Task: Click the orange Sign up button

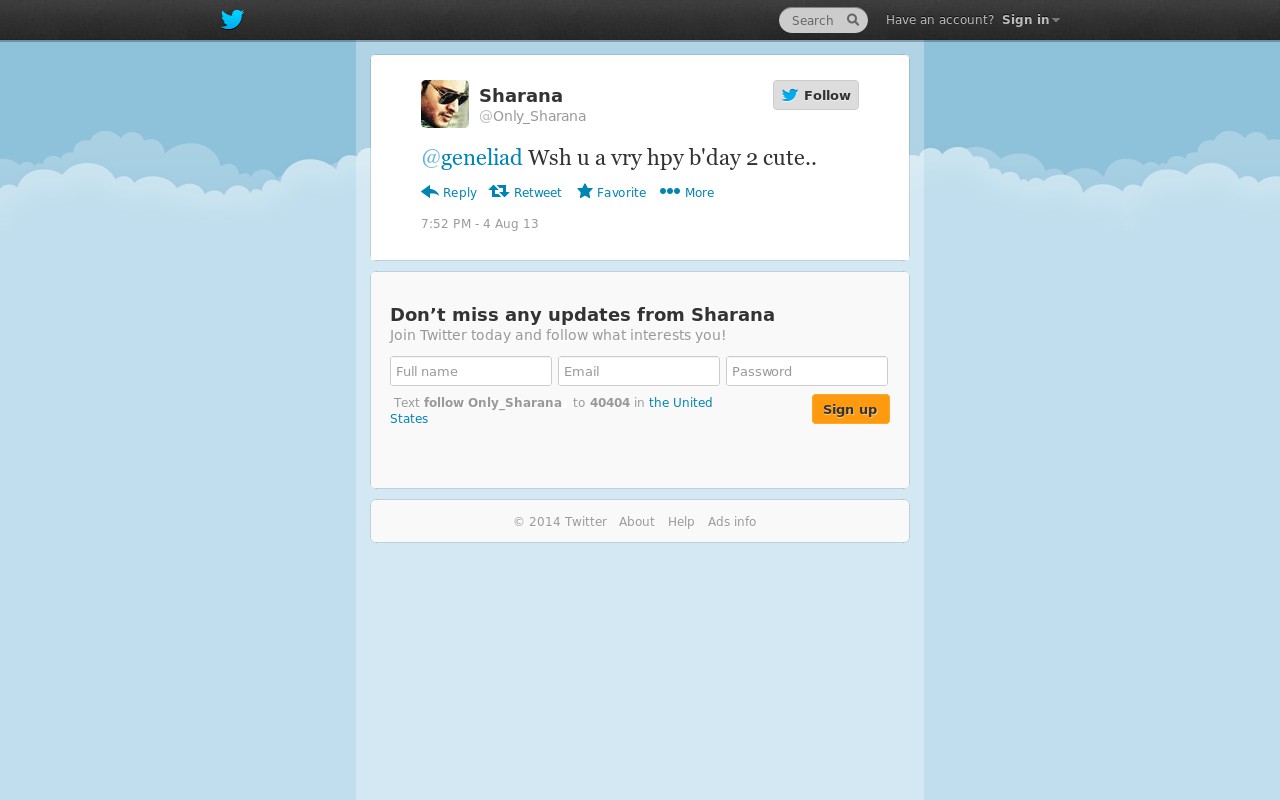Action: [851, 409]
